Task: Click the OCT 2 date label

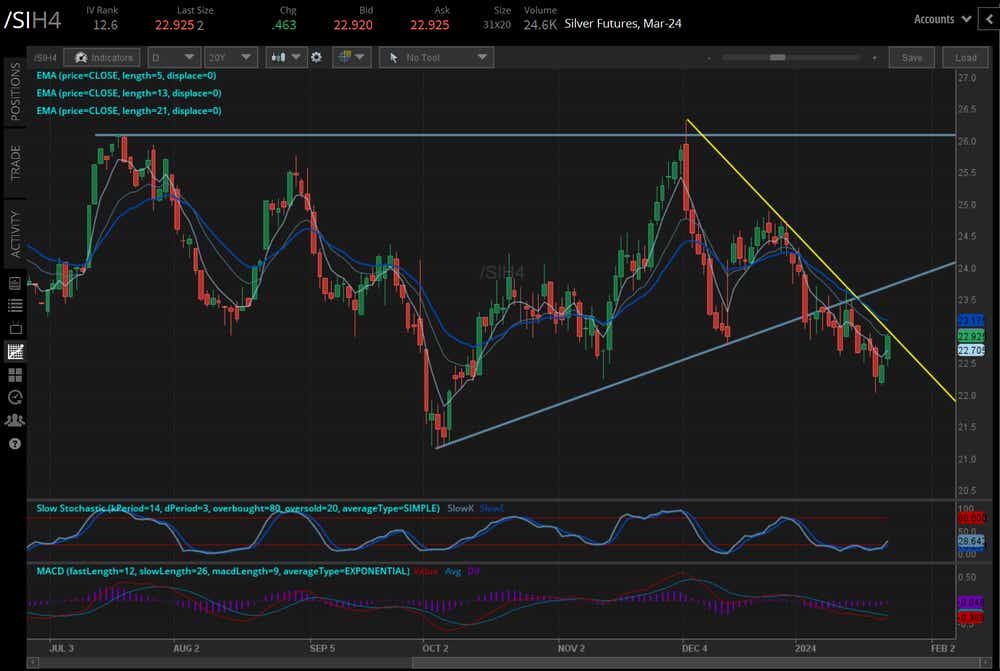Action: [435, 648]
